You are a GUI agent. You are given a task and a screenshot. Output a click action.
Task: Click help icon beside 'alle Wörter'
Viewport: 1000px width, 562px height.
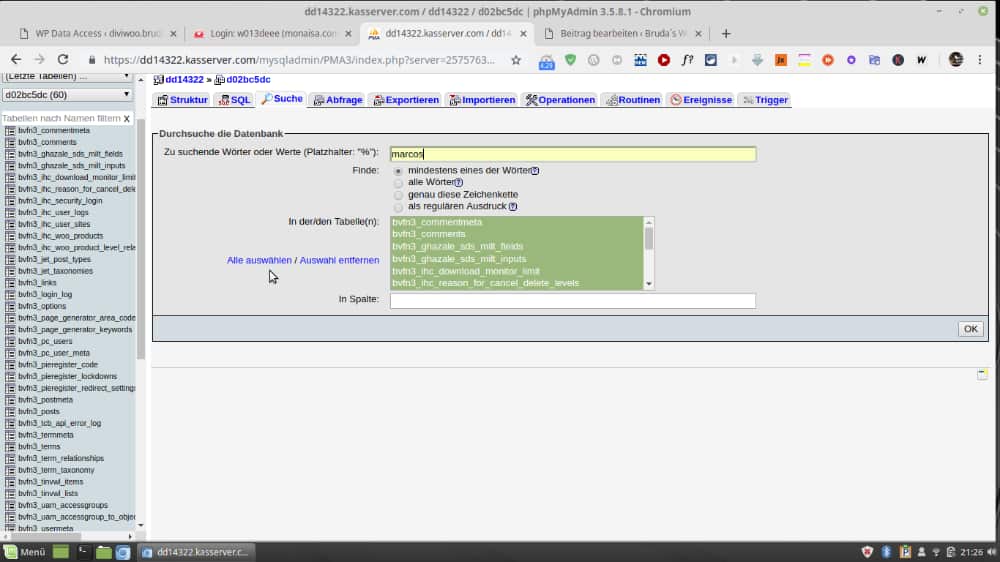click(x=459, y=183)
